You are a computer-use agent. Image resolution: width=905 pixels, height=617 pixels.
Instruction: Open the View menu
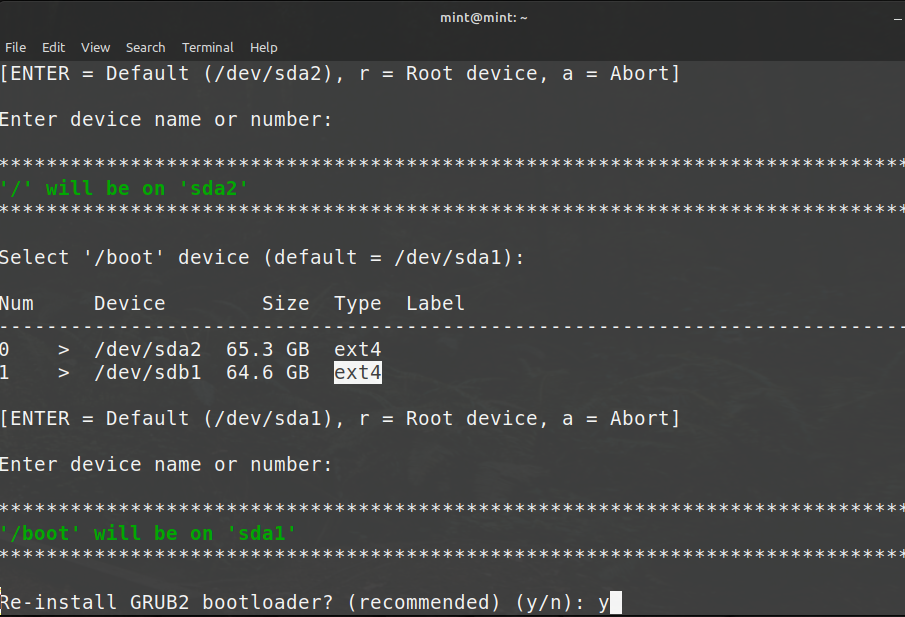pyautogui.click(x=95, y=47)
